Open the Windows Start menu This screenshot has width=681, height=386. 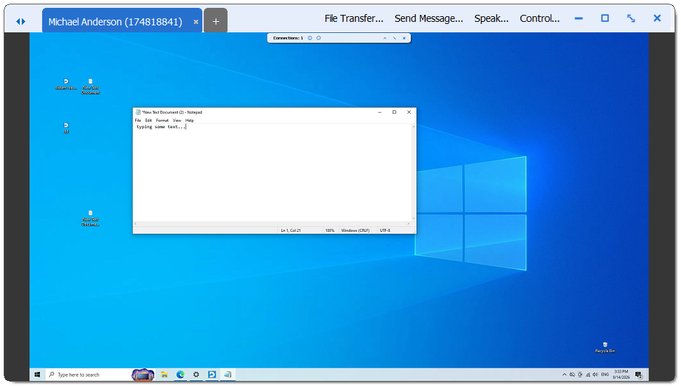[37, 374]
